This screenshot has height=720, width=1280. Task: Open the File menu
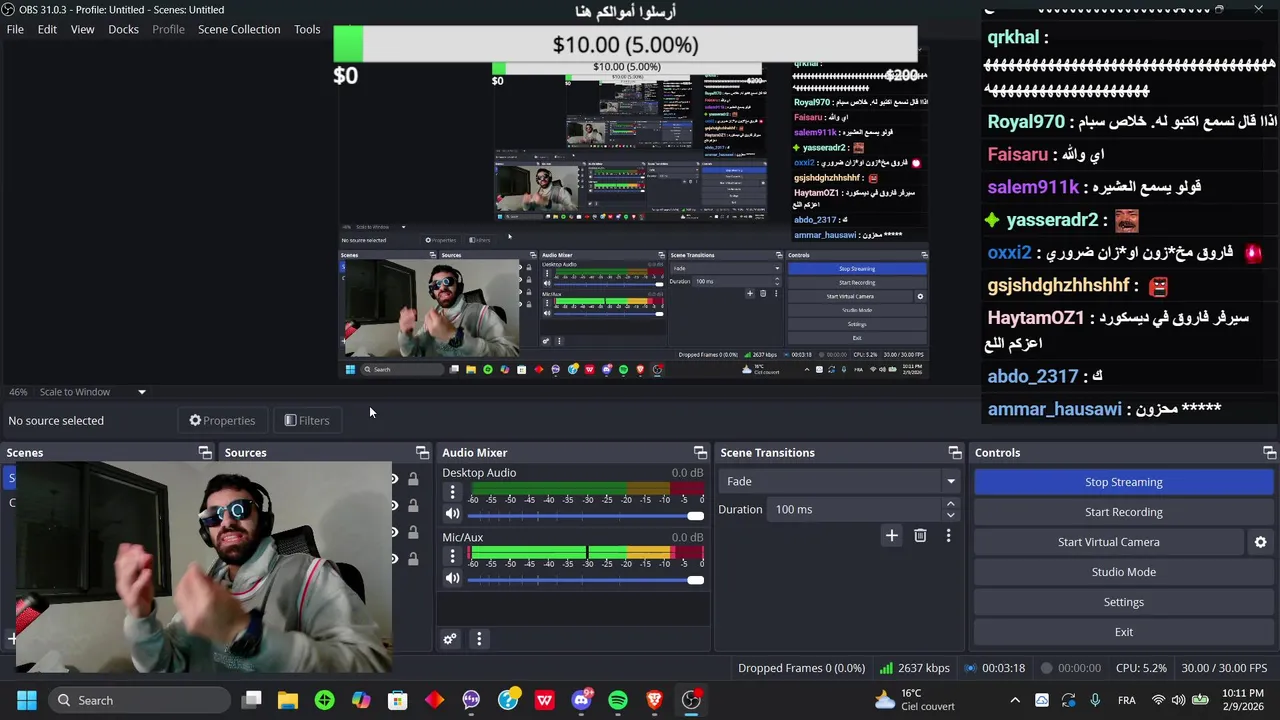15,29
